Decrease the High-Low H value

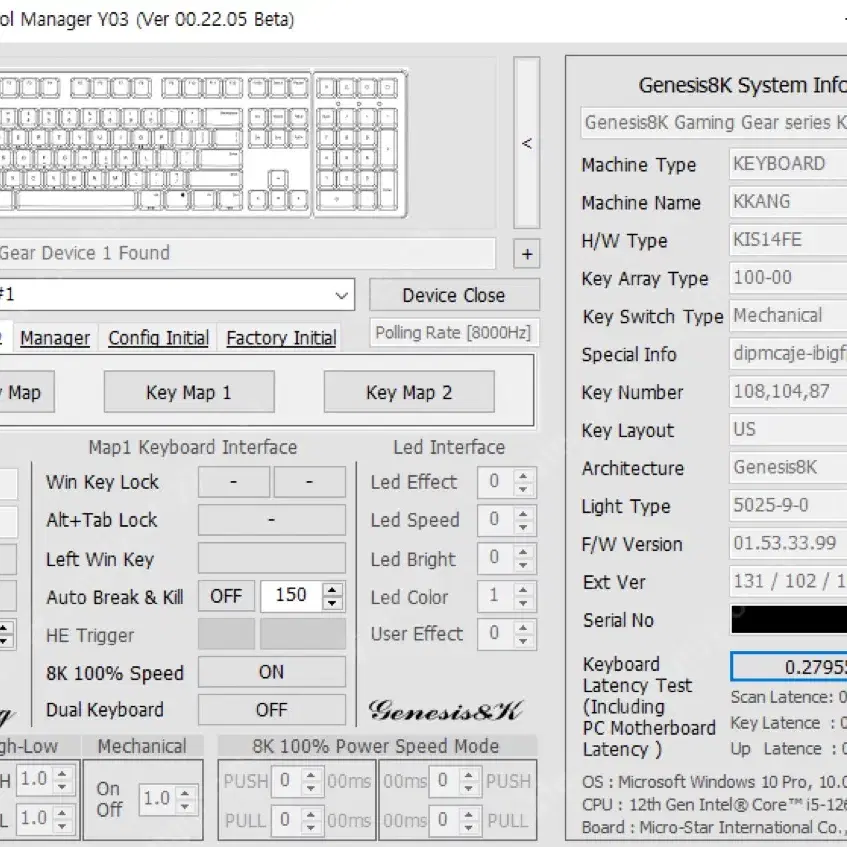(63, 786)
